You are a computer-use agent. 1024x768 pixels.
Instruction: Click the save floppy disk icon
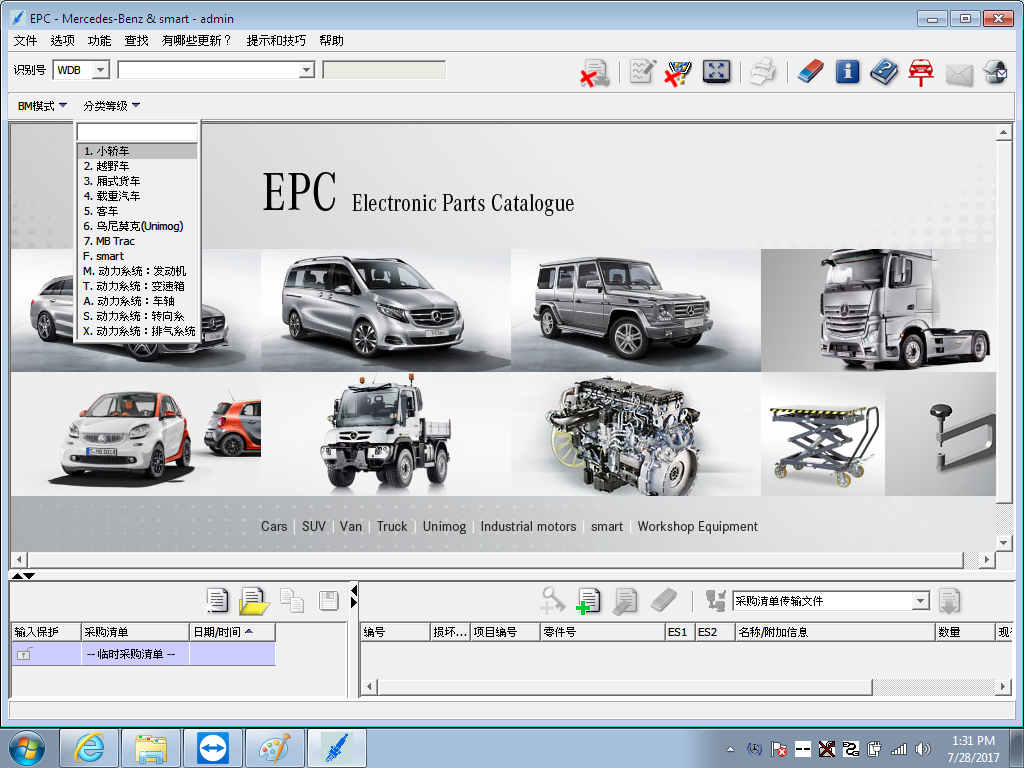pos(328,600)
